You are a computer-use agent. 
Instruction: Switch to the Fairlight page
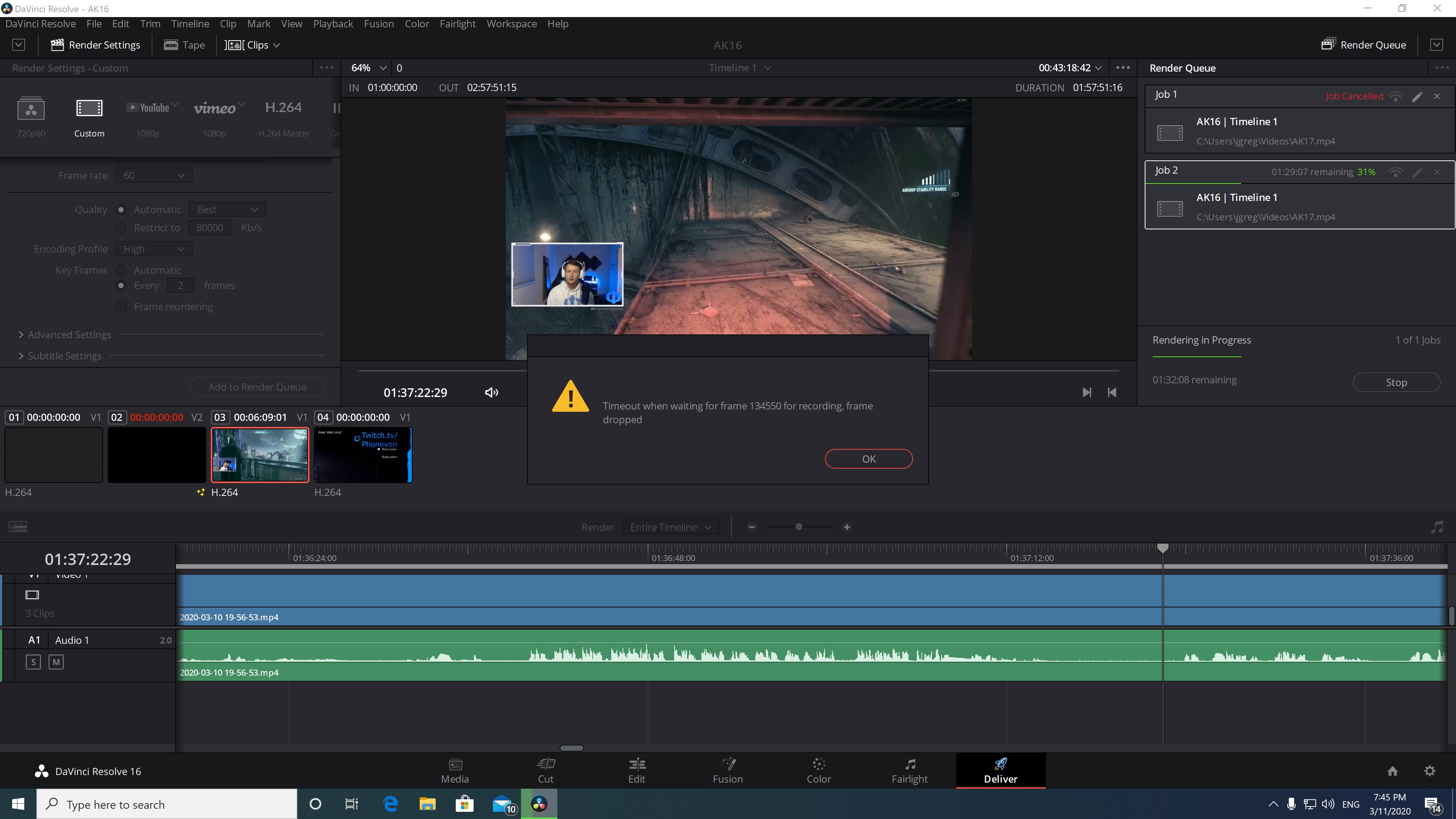(910, 771)
